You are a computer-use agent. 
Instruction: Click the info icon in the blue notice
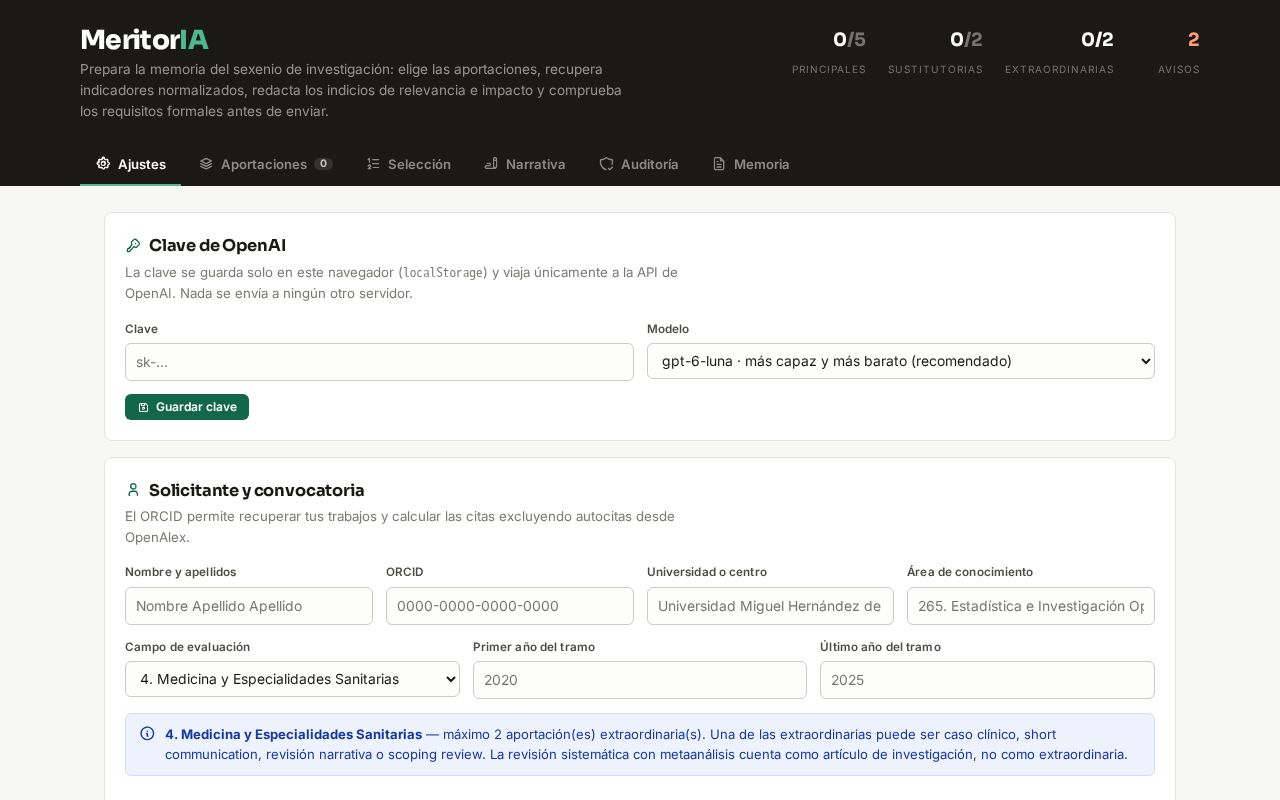(147, 733)
